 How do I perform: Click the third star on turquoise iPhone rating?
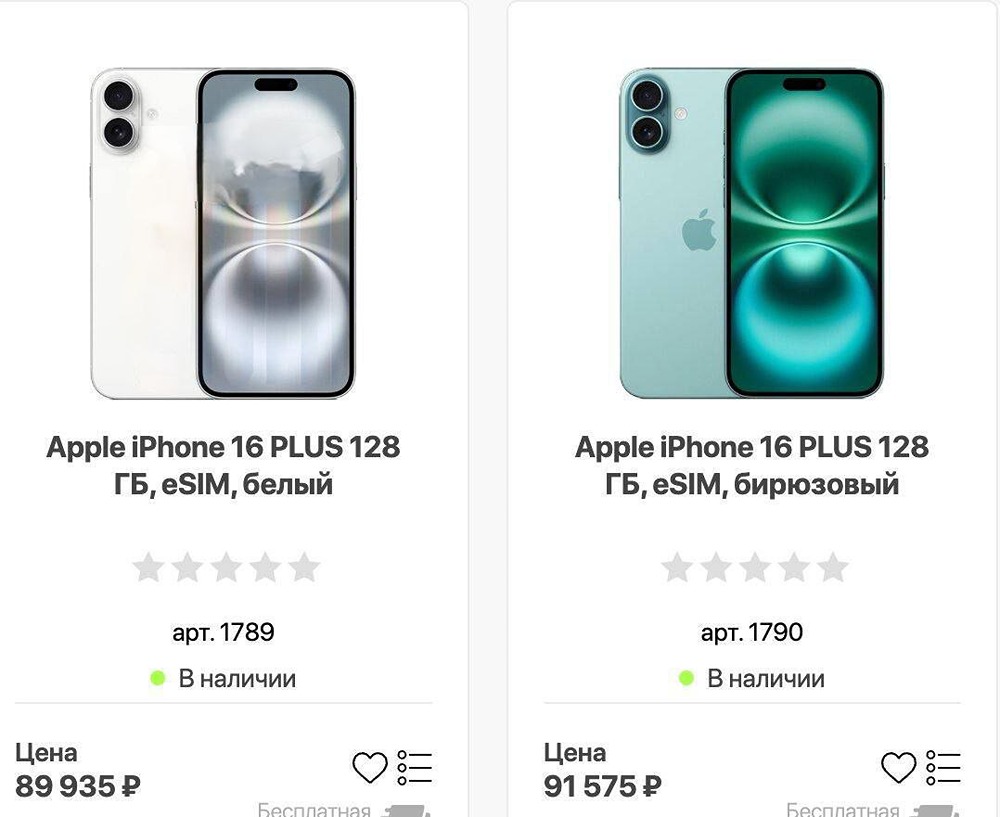(x=755, y=568)
